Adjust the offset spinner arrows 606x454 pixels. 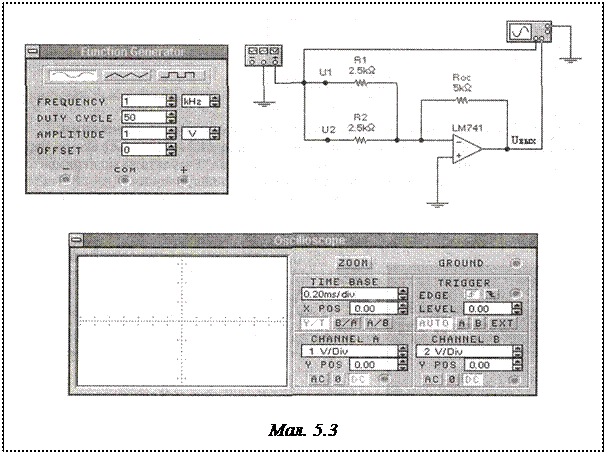coord(171,150)
